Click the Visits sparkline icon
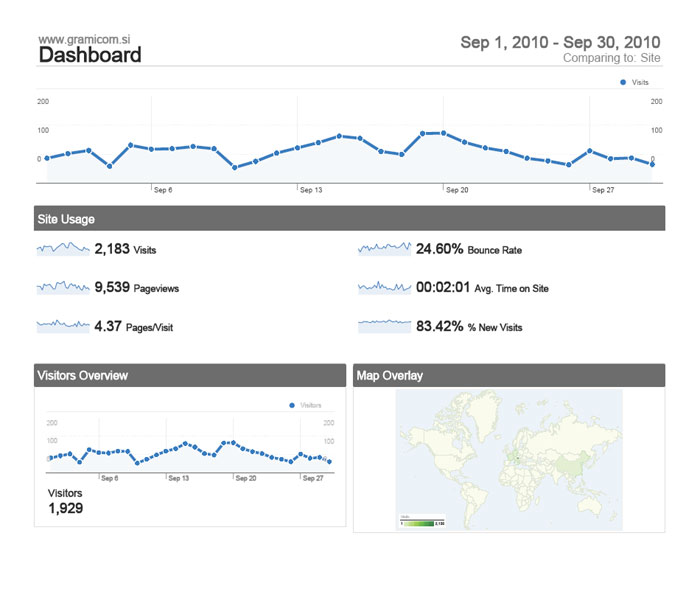 (63, 248)
